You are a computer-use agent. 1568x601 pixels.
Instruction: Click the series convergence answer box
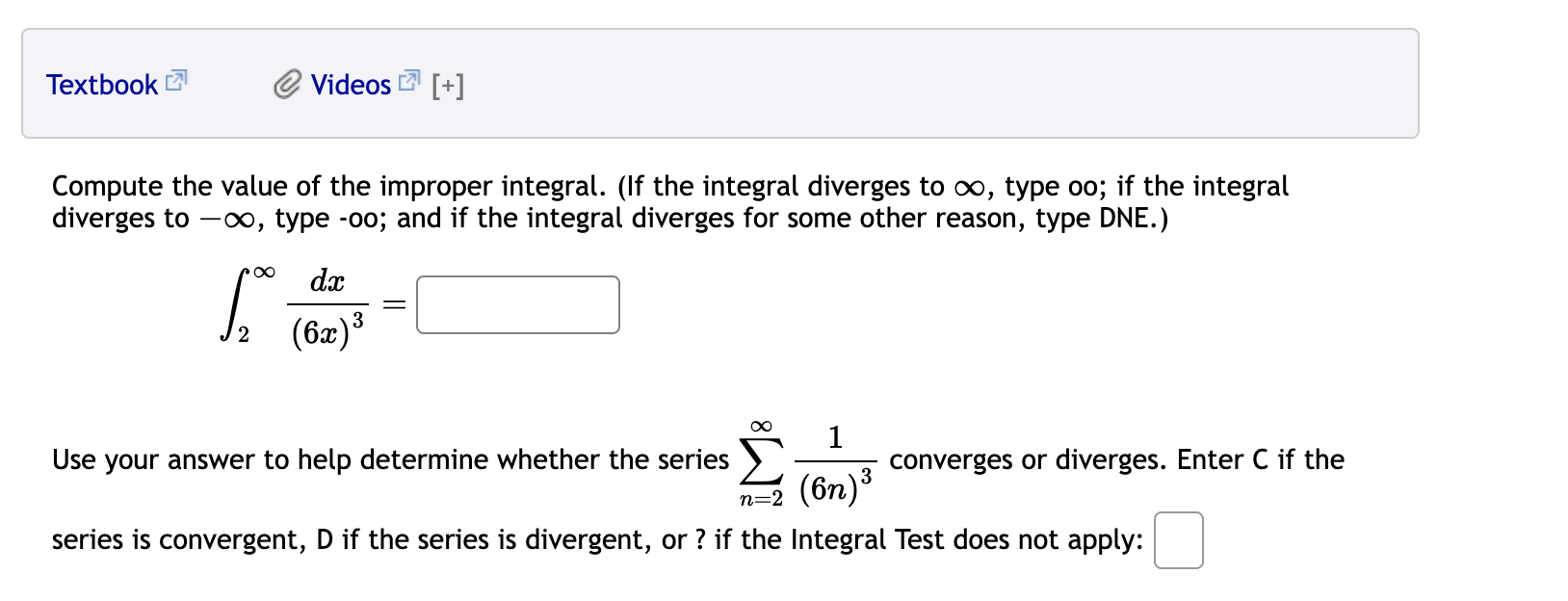tap(1178, 541)
